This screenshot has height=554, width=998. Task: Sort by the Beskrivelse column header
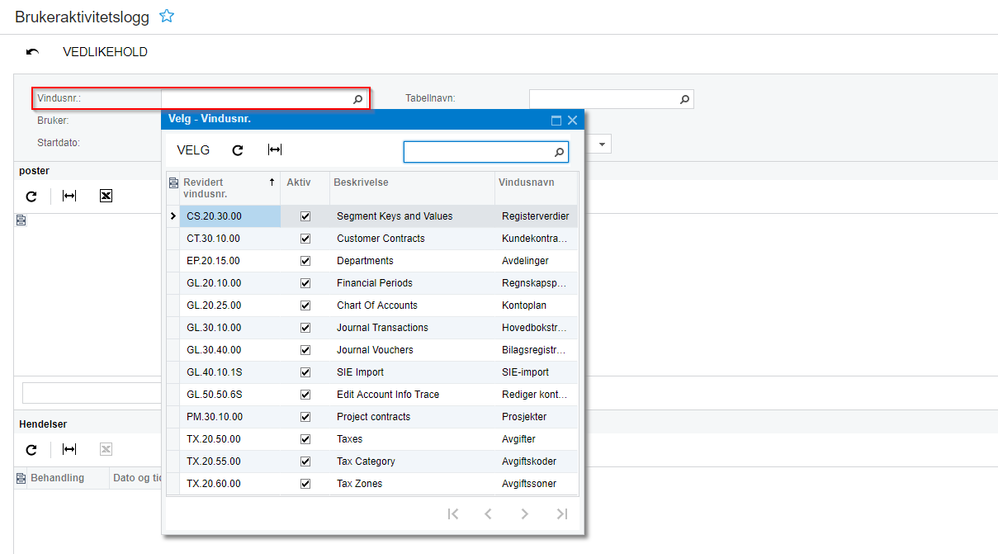pyautogui.click(x=412, y=188)
